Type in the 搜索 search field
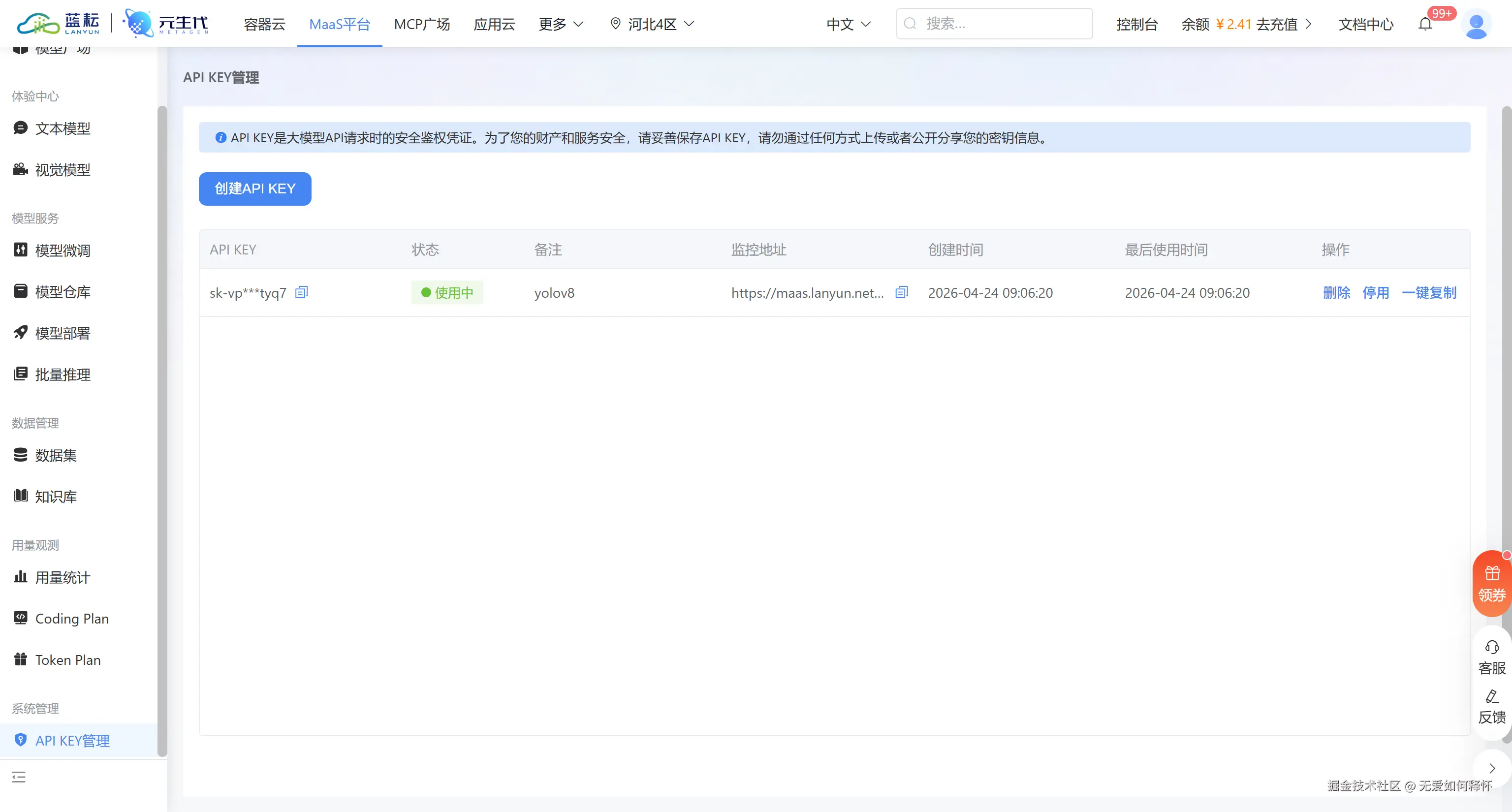1512x812 pixels. click(x=994, y=24)
